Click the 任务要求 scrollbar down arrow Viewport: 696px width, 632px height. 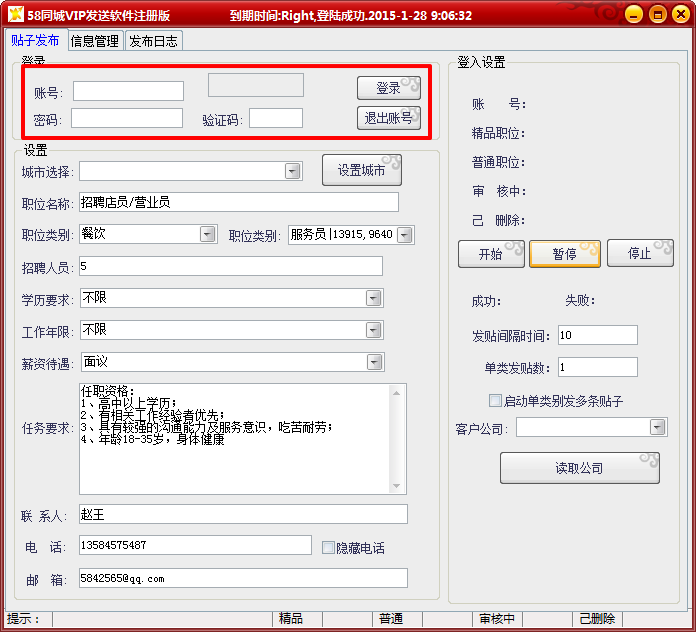[396, 486]
